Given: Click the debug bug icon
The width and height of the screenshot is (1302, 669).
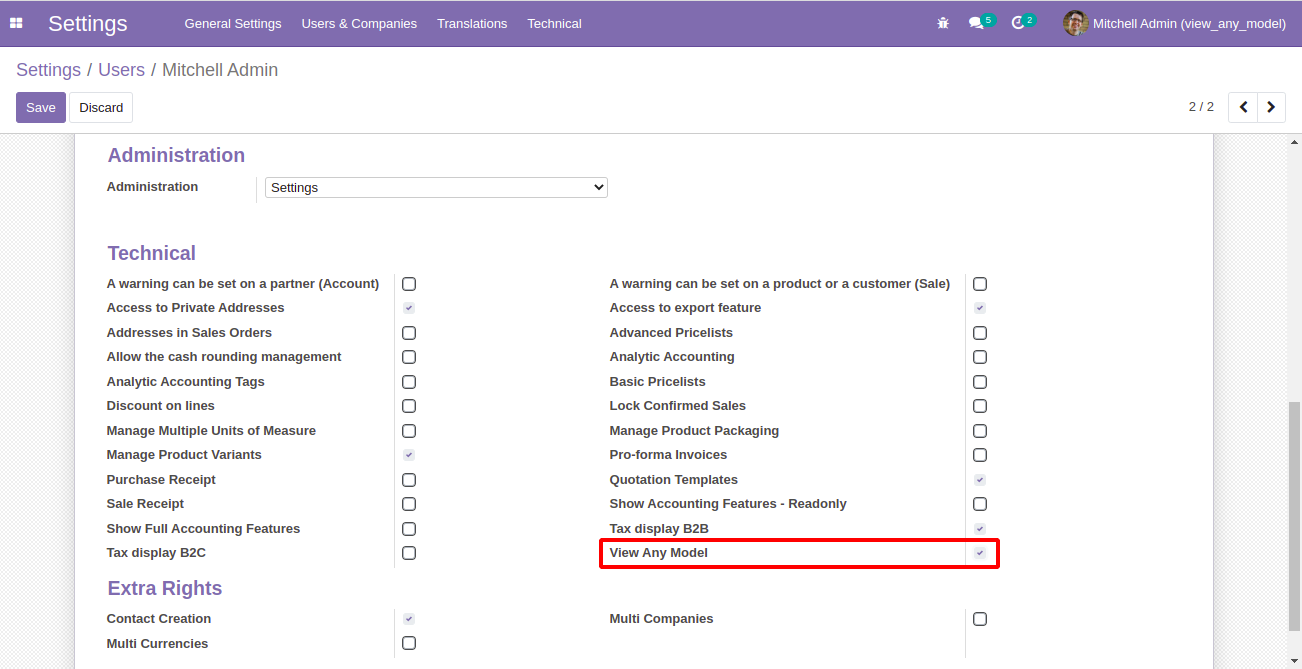Looking at the screenshot, I should 943,23.
